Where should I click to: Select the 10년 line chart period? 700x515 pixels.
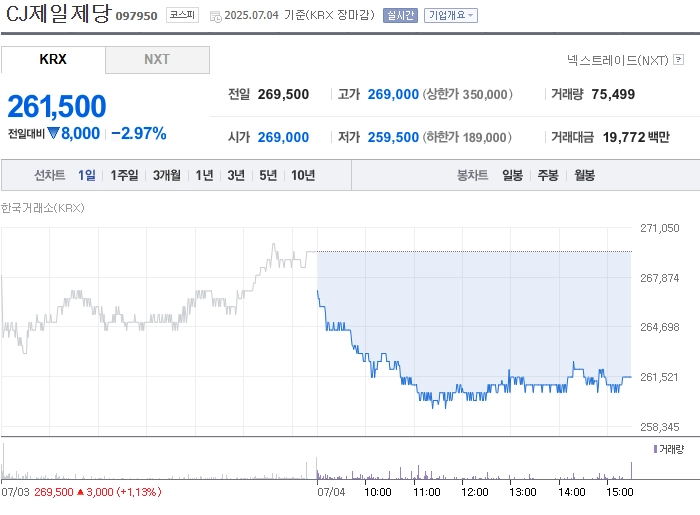pyautogui.click(x=303, y=175)
